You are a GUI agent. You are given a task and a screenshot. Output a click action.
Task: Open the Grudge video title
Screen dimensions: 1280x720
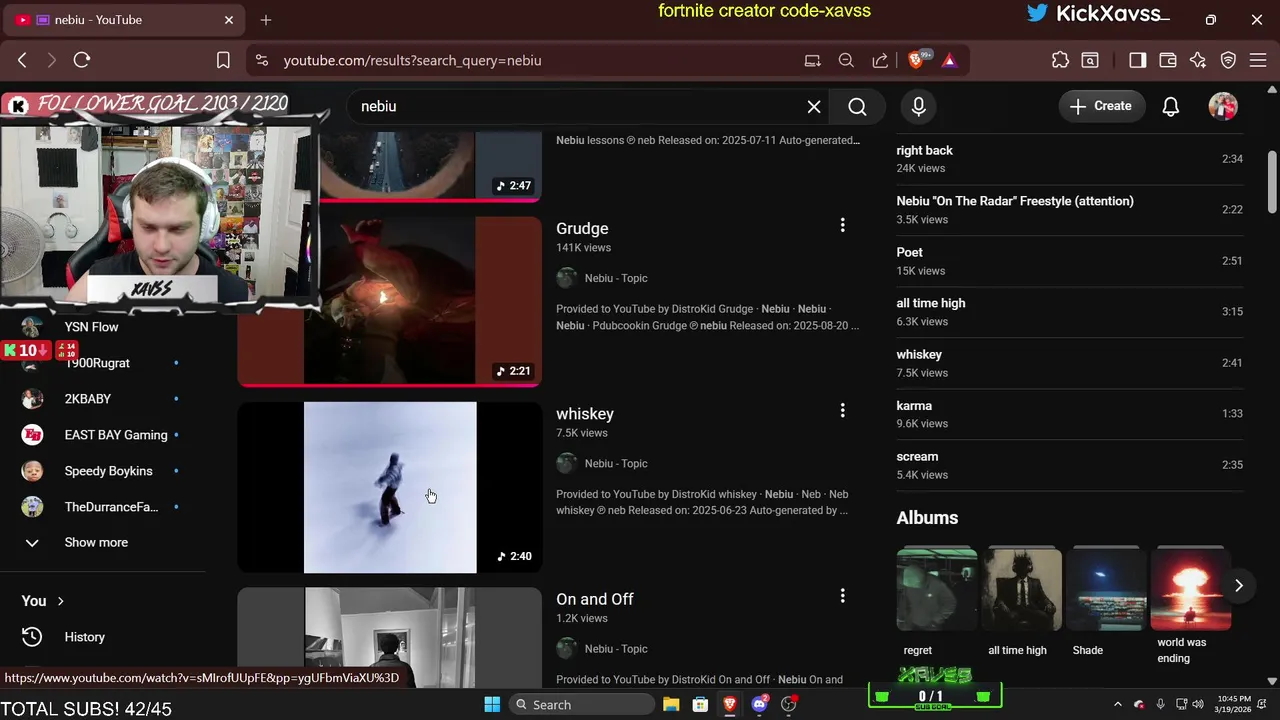(x=582, y=229)
